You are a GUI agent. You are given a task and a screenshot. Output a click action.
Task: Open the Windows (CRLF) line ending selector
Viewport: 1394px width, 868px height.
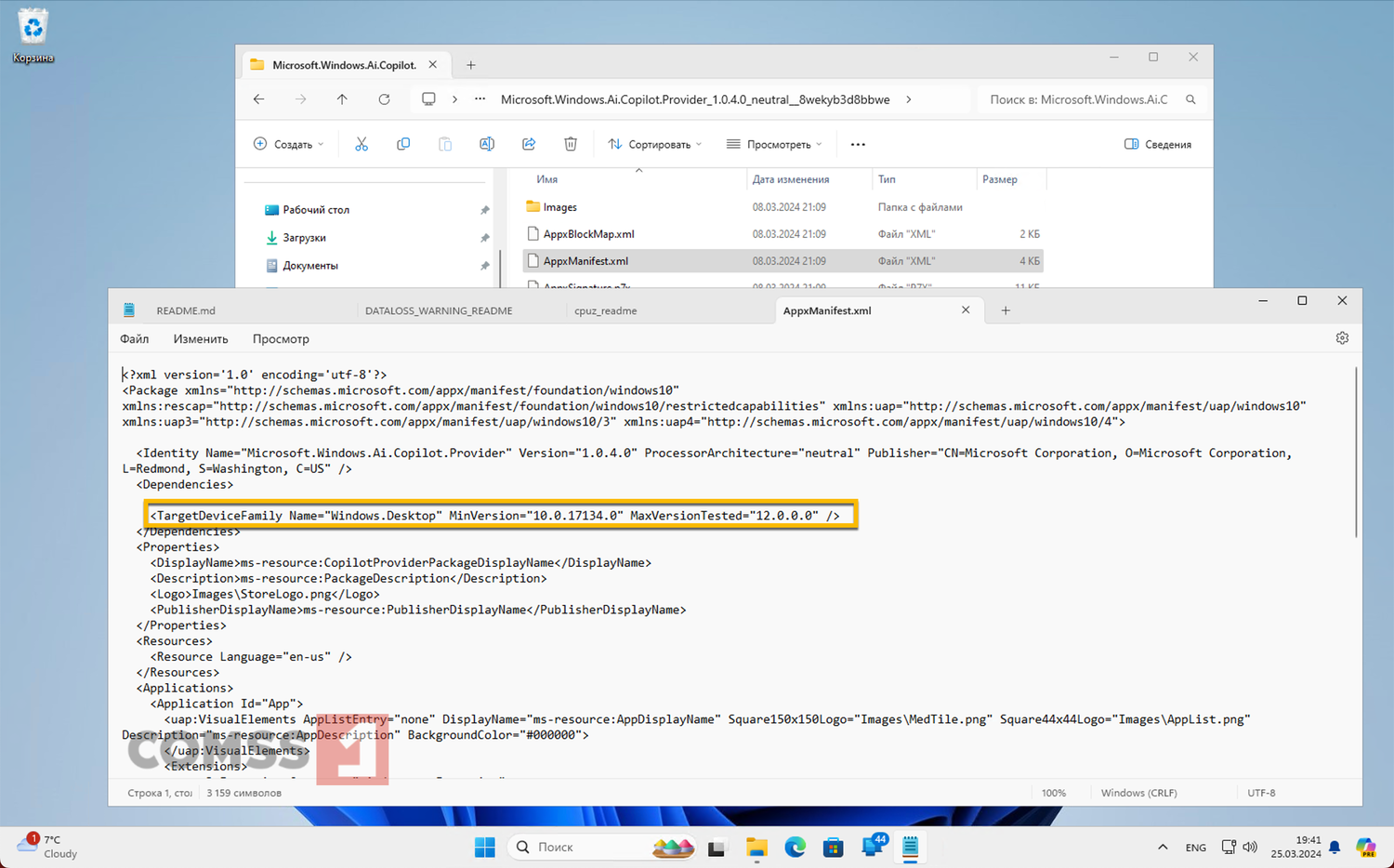pyautogui.click(x=1138, y=793)
